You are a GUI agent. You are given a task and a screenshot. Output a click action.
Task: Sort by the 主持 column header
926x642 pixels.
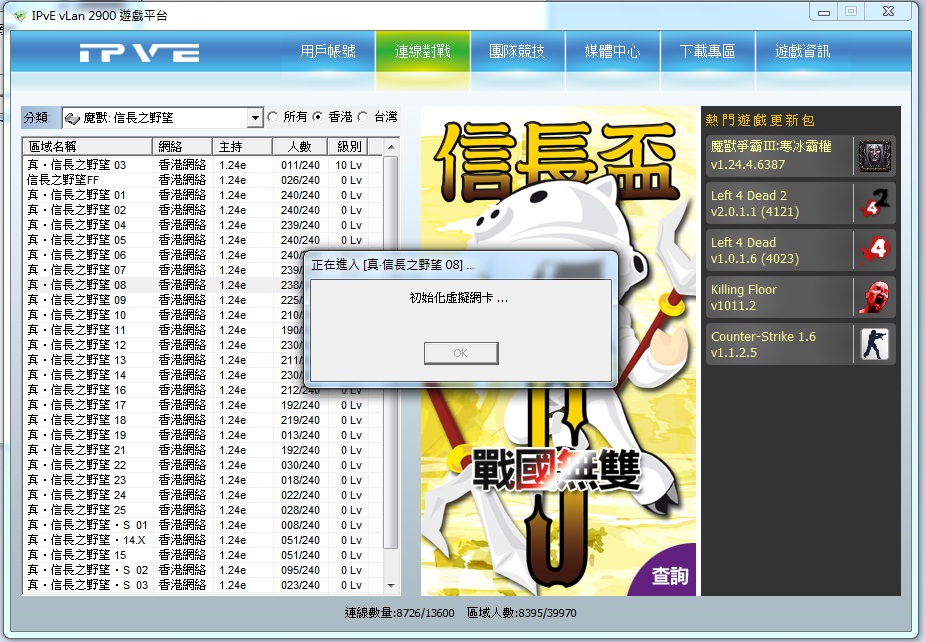pos(242,146)
